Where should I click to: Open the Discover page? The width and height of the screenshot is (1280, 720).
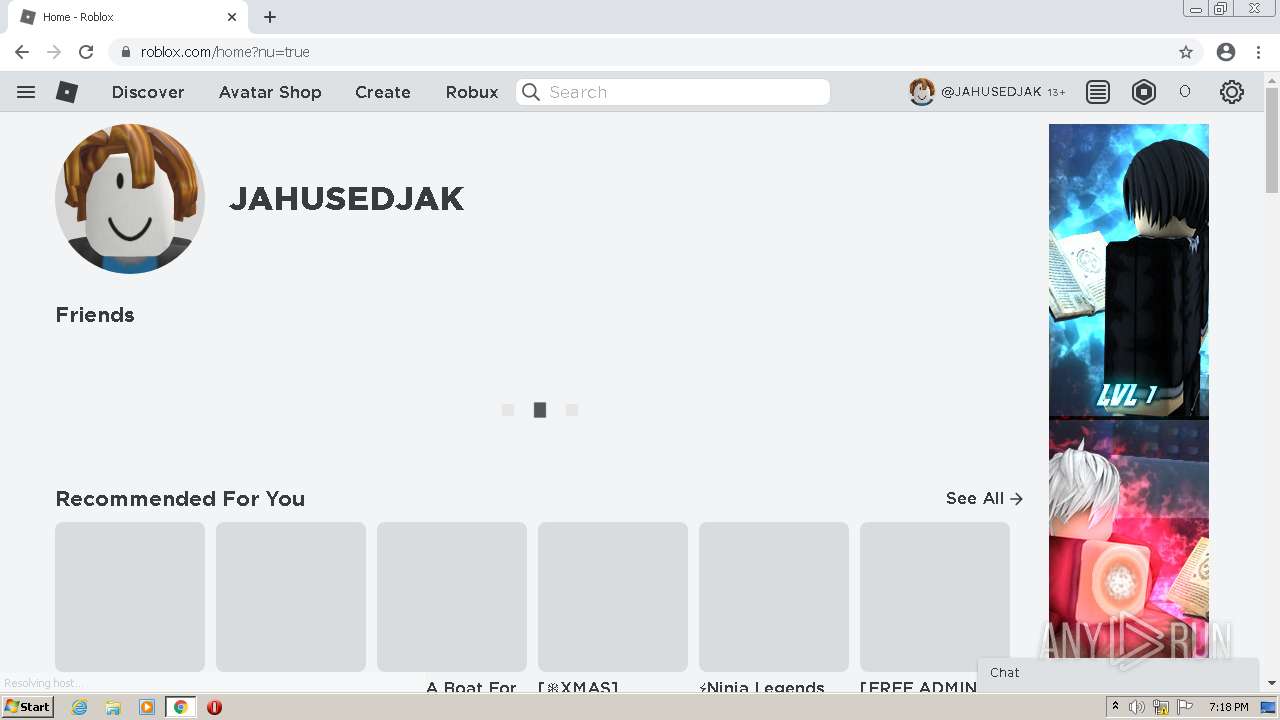click(148, 92)
